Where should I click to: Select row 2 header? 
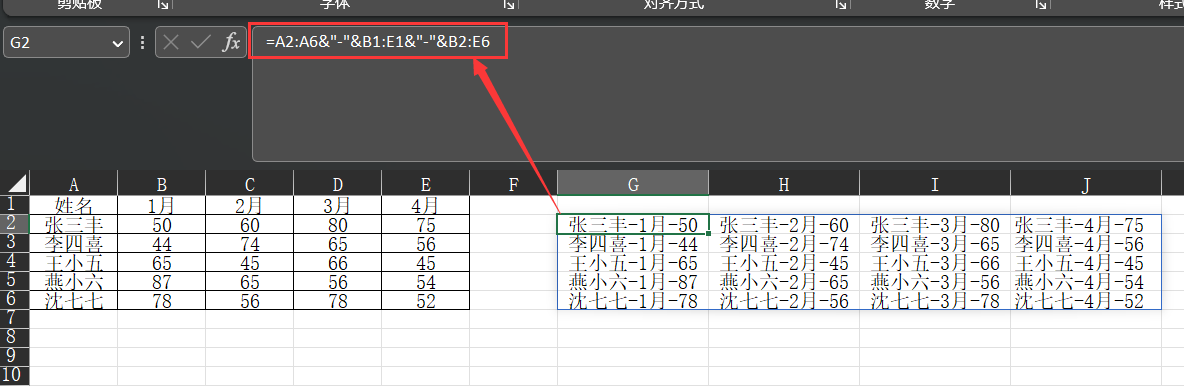[15, 224]
